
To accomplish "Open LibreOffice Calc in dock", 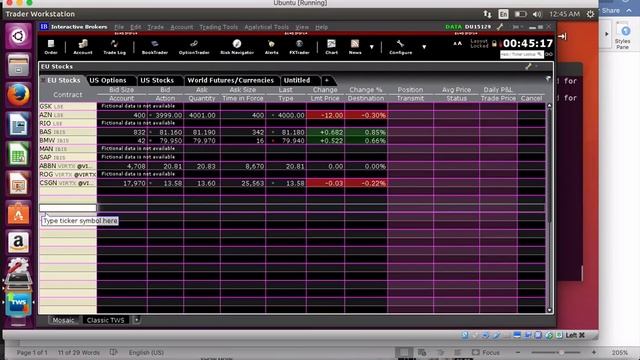I will 18,154.
